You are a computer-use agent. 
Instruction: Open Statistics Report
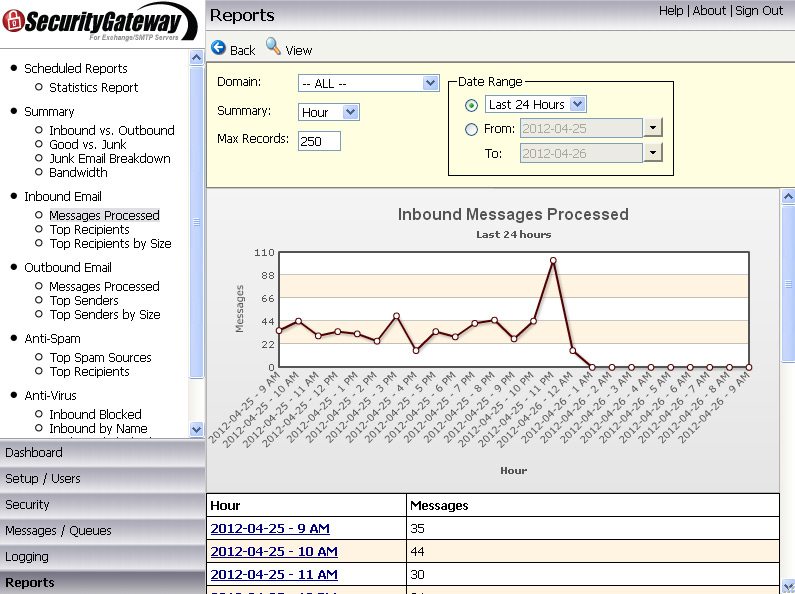click(93, 88)
